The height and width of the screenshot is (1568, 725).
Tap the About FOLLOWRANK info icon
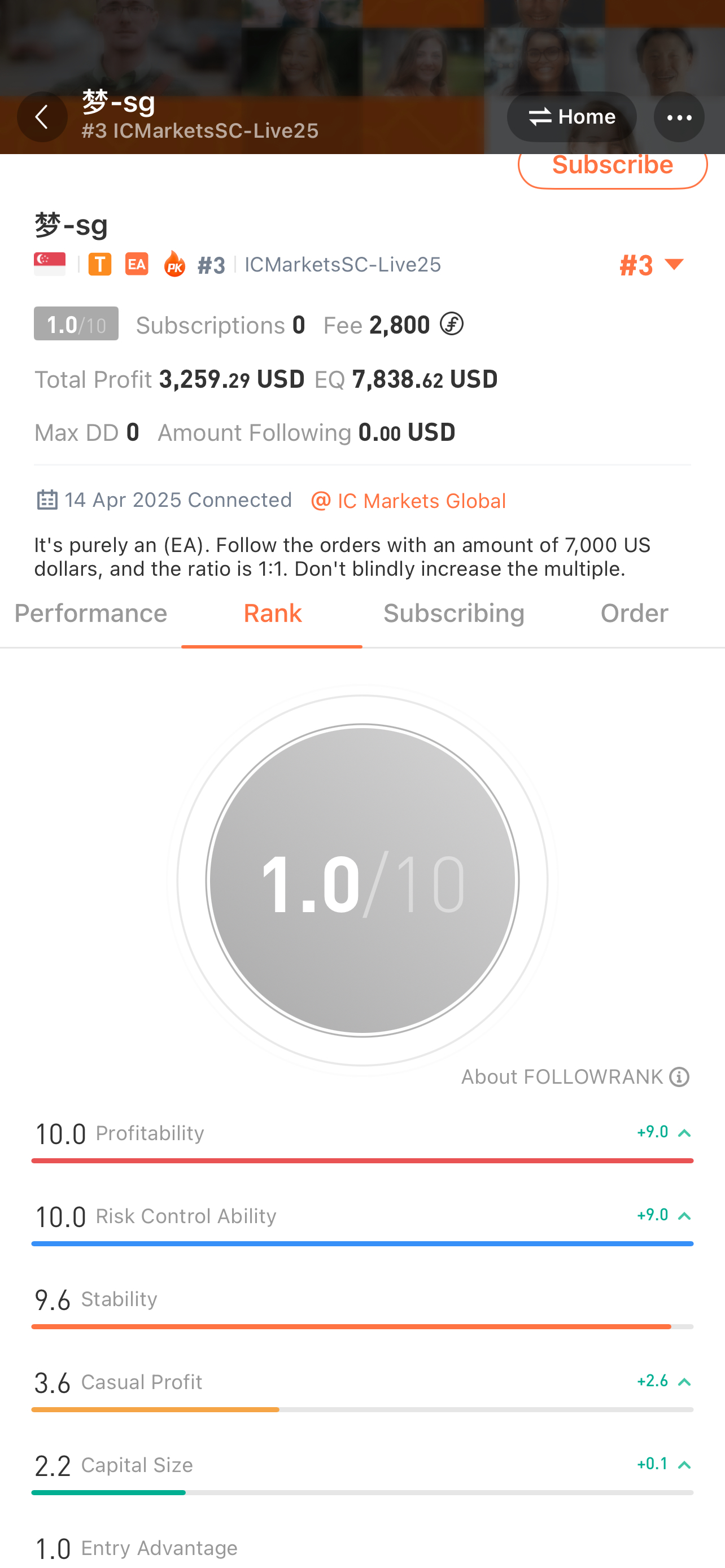(x=679, y=1077)
